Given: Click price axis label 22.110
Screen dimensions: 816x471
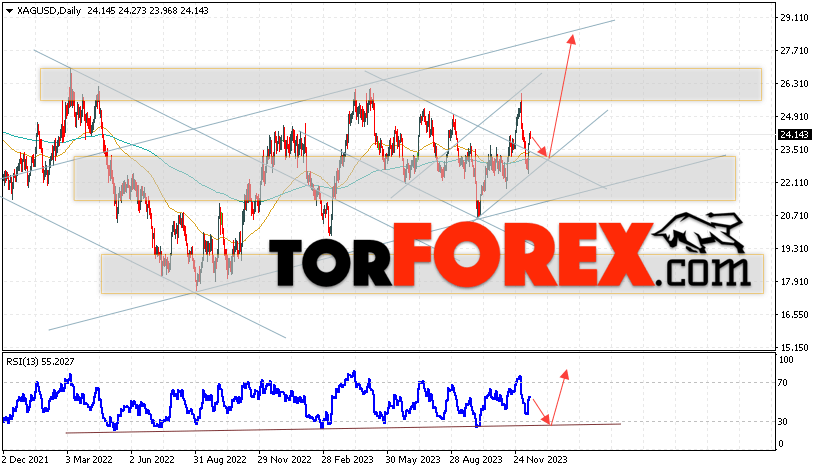Looking at the screenshot, I should click(x=795, y=183).
